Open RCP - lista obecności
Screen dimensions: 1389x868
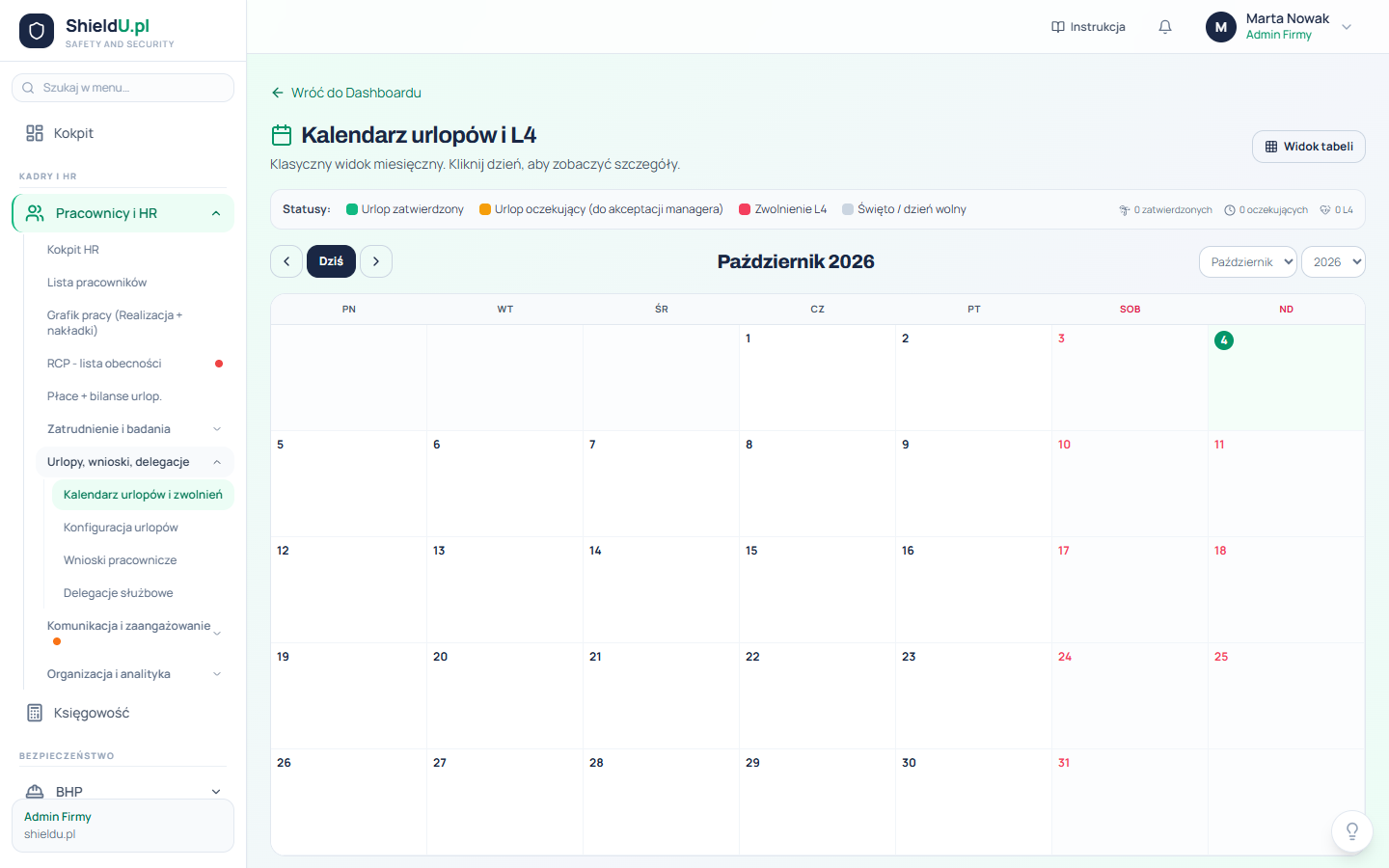pos(134,364)
